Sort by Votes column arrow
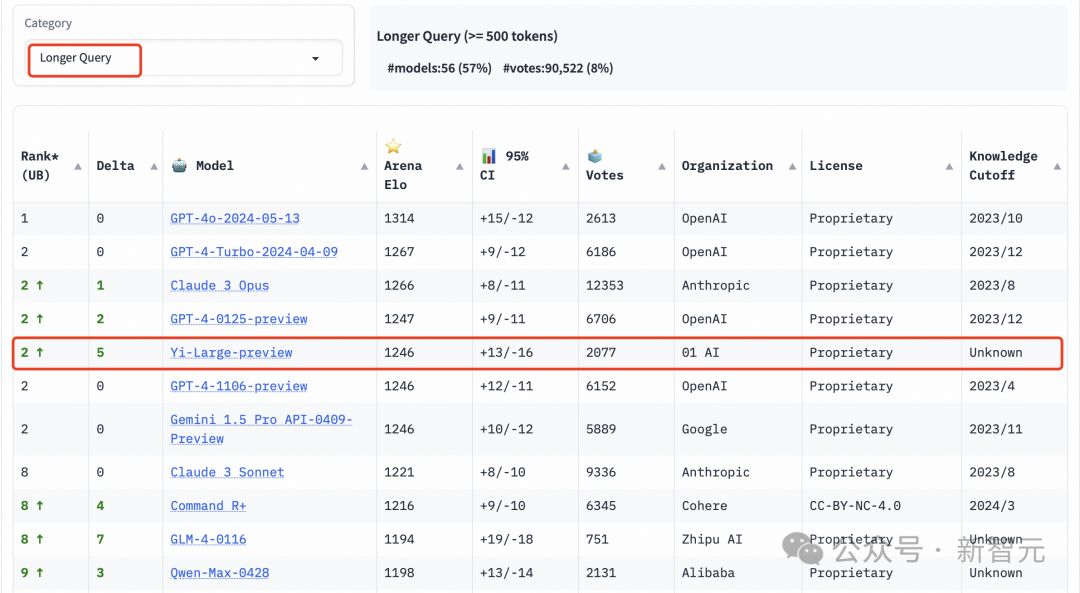Viewport: 1080px width, 593px height. [x=662, y=167]
